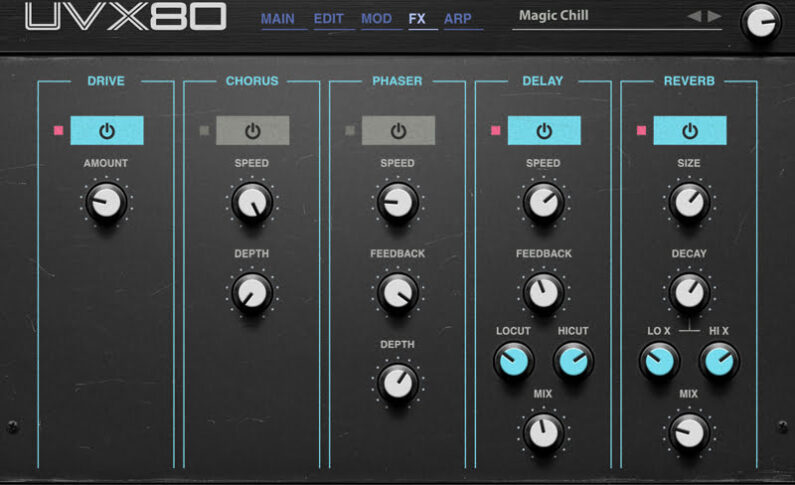Toggle the Delay power button
The width and height of the screenshot is (795, 485).
coord(544,131)
